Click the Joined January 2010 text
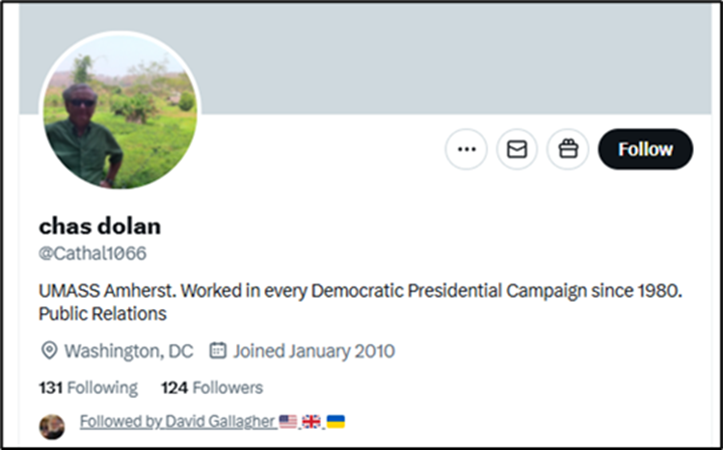Viewport: 723px width, 450px height. [x=314, y=351]
